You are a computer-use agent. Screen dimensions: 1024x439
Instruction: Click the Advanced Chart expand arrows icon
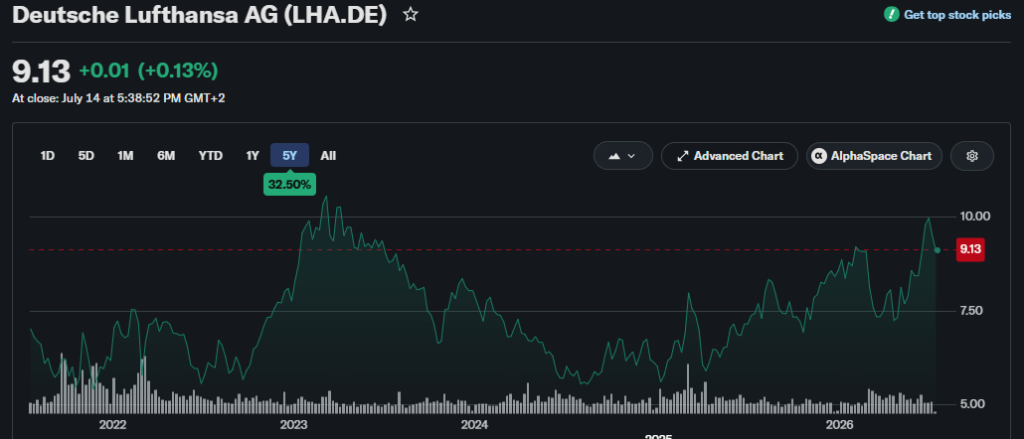(682, 156)
